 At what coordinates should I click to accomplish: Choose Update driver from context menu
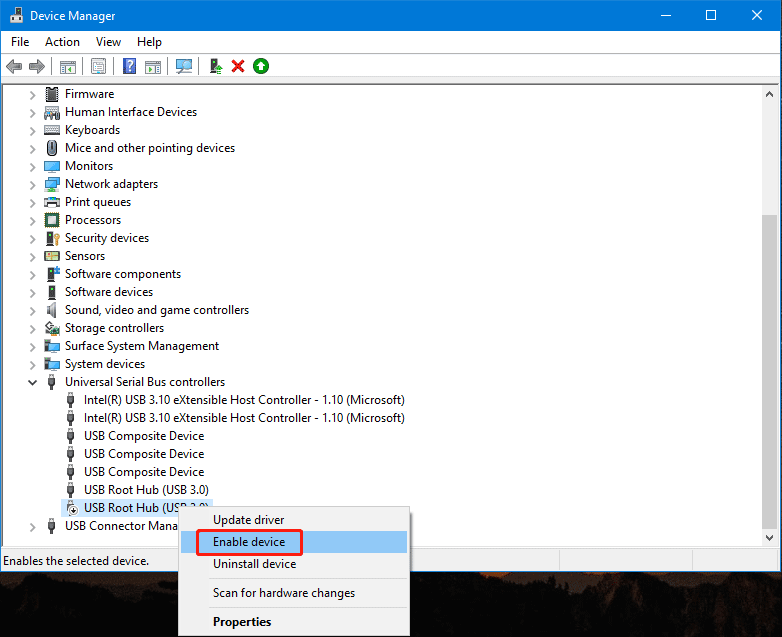tap(294, 520)
